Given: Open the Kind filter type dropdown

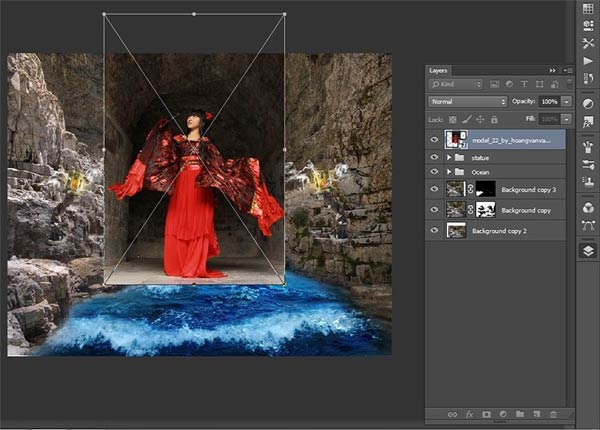Looking at the screenshot, I should point(456,84).
